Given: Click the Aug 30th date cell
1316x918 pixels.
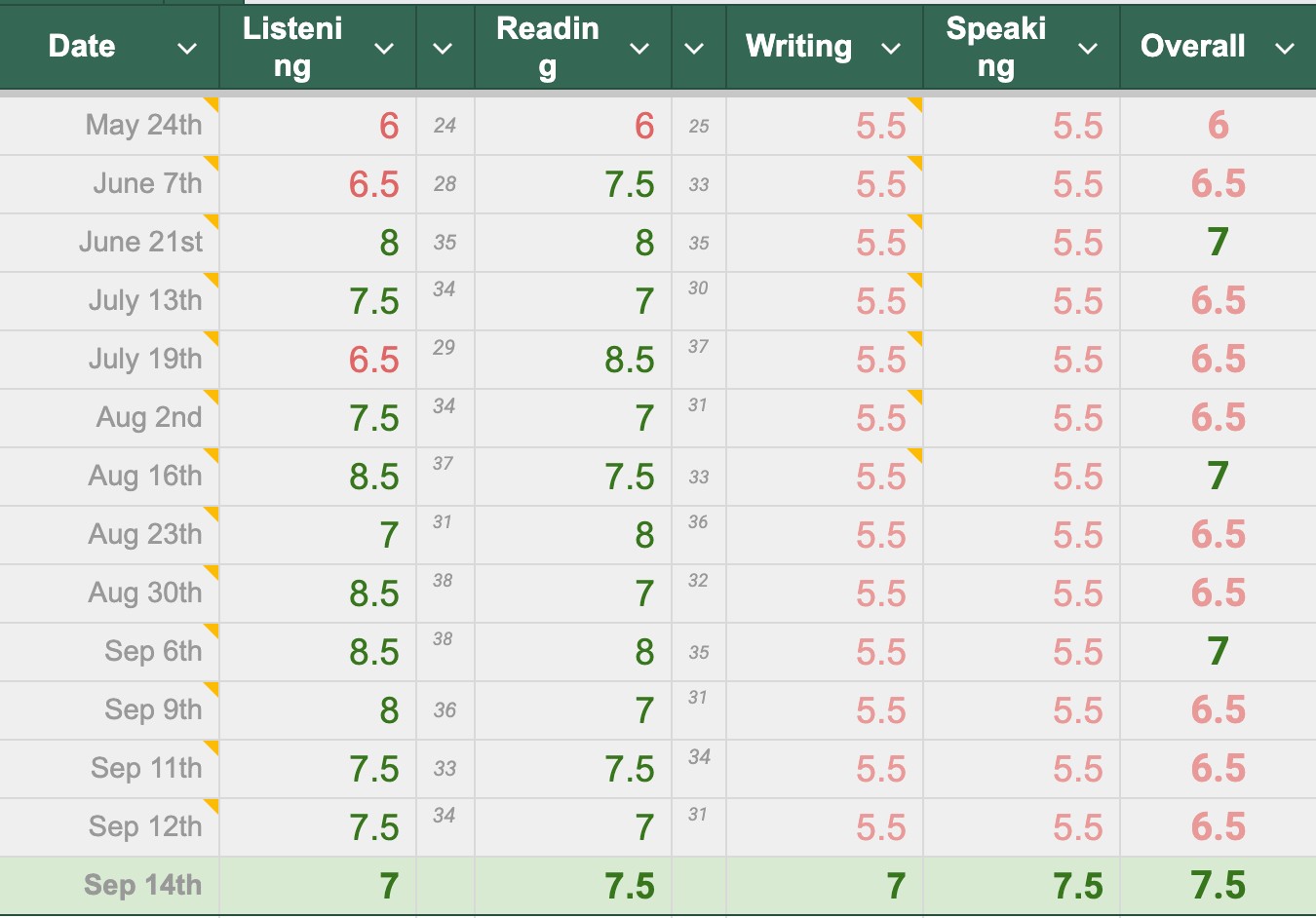Looking at the screenshot, I should pos(144,593).
